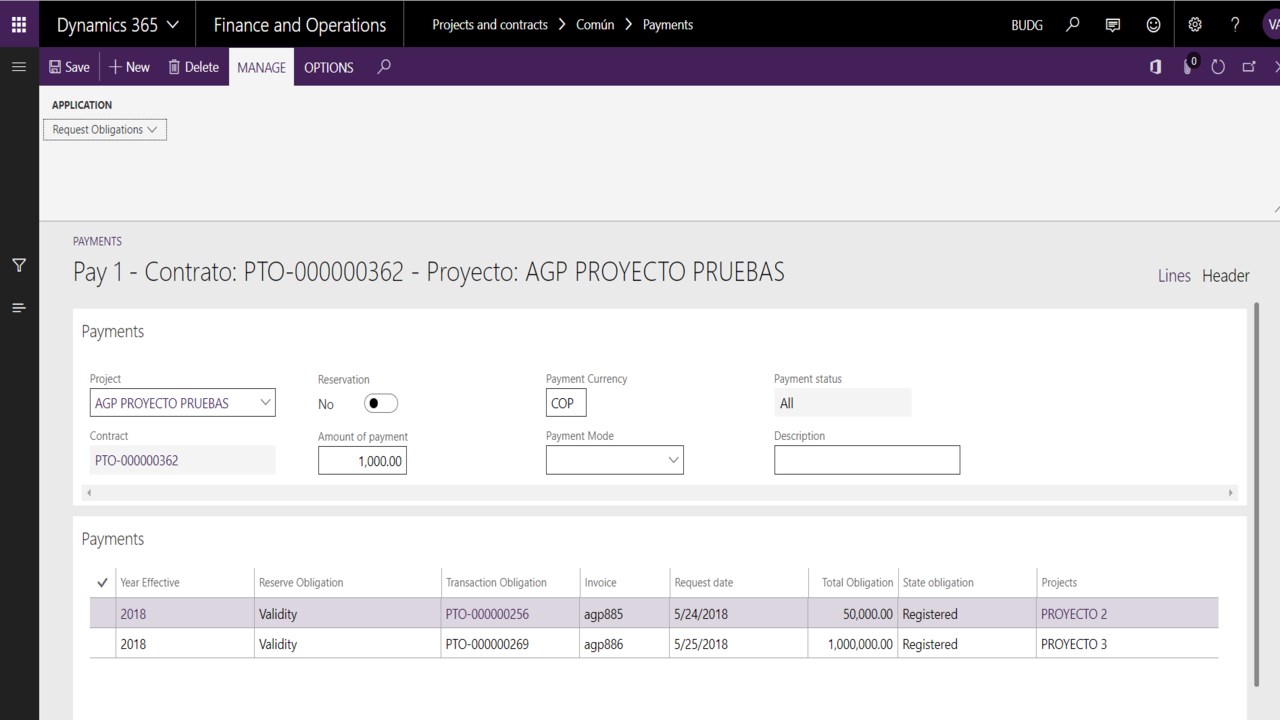Image resolution: width=1280 pixels, height=720 pixels.
Task: Open the Dynamics 365 dropdown menu
Action: pyautogui.click(x=118, y=24)
